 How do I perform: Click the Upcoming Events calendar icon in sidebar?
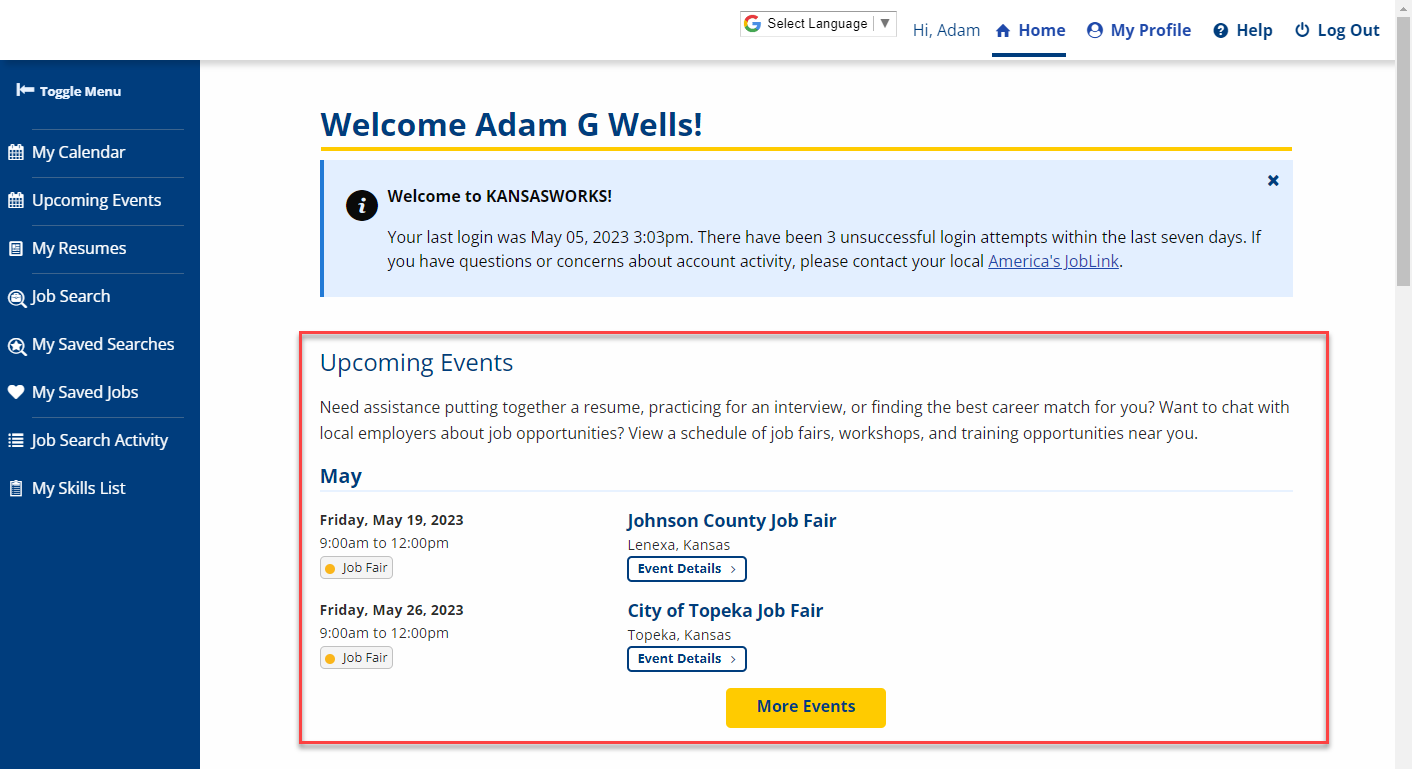pos(16,201)
